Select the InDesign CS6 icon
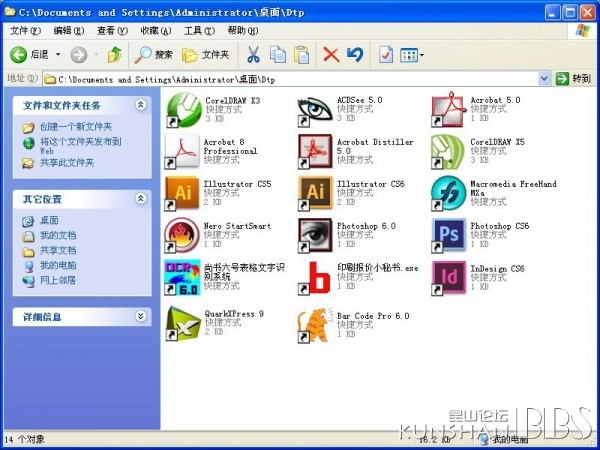Image resolution: width=600 pixels, height=450 pixels. pos(448,277)
